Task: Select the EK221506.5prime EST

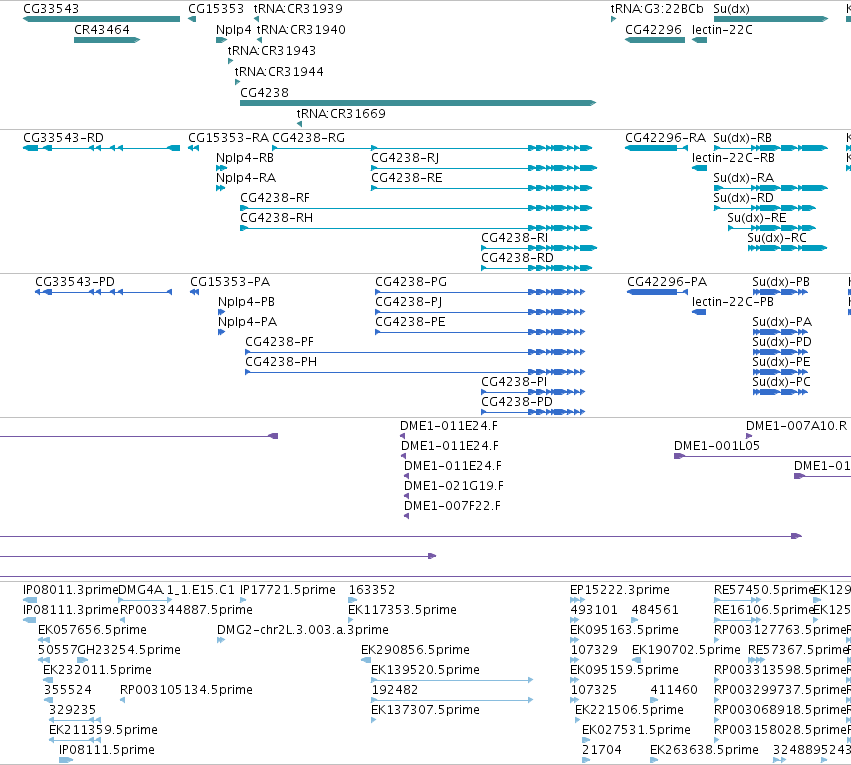Action: (x=629, y=710)
